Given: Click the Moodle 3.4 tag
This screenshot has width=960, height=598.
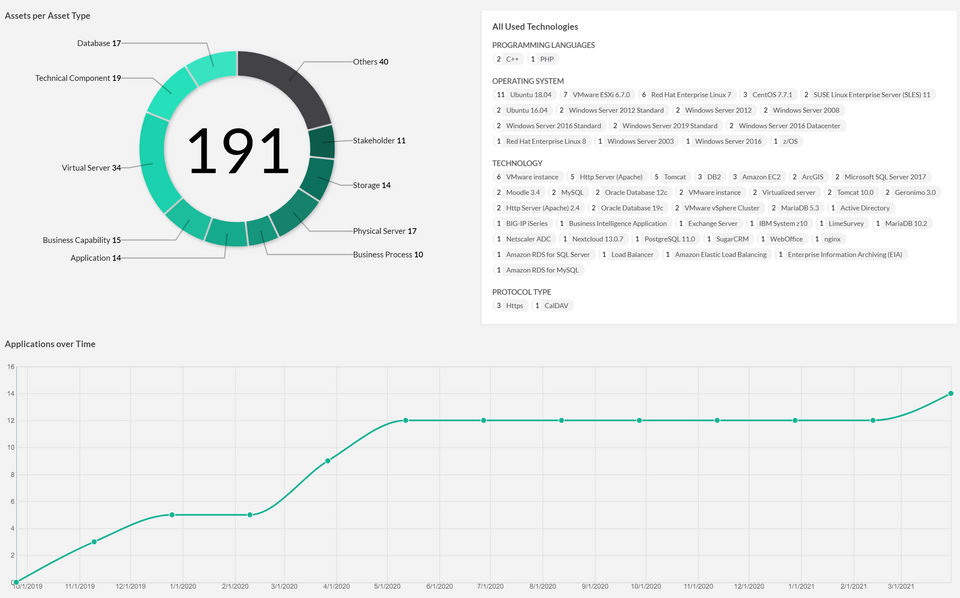Looking at the screenshot, I should pyautogui.click(x=519, y=192).
